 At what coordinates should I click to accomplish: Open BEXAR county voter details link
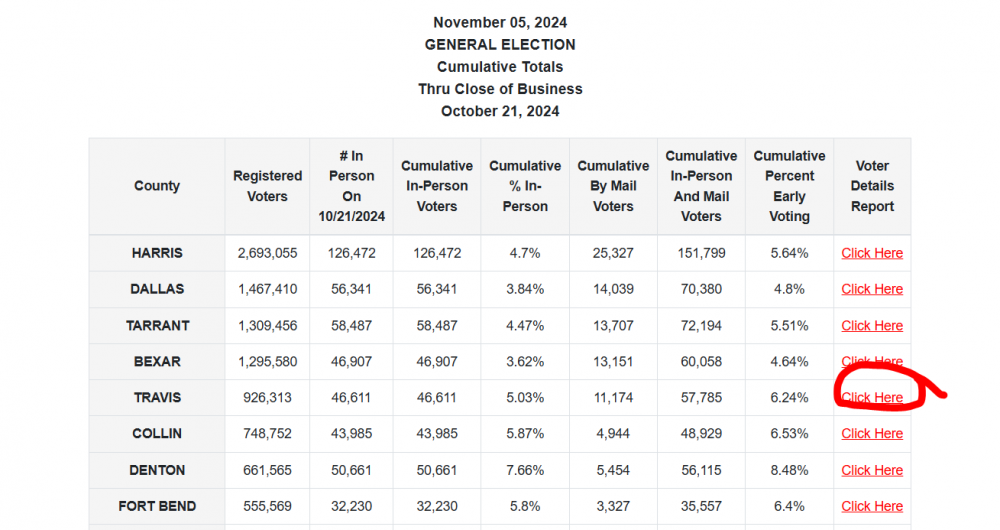point(872,361)
